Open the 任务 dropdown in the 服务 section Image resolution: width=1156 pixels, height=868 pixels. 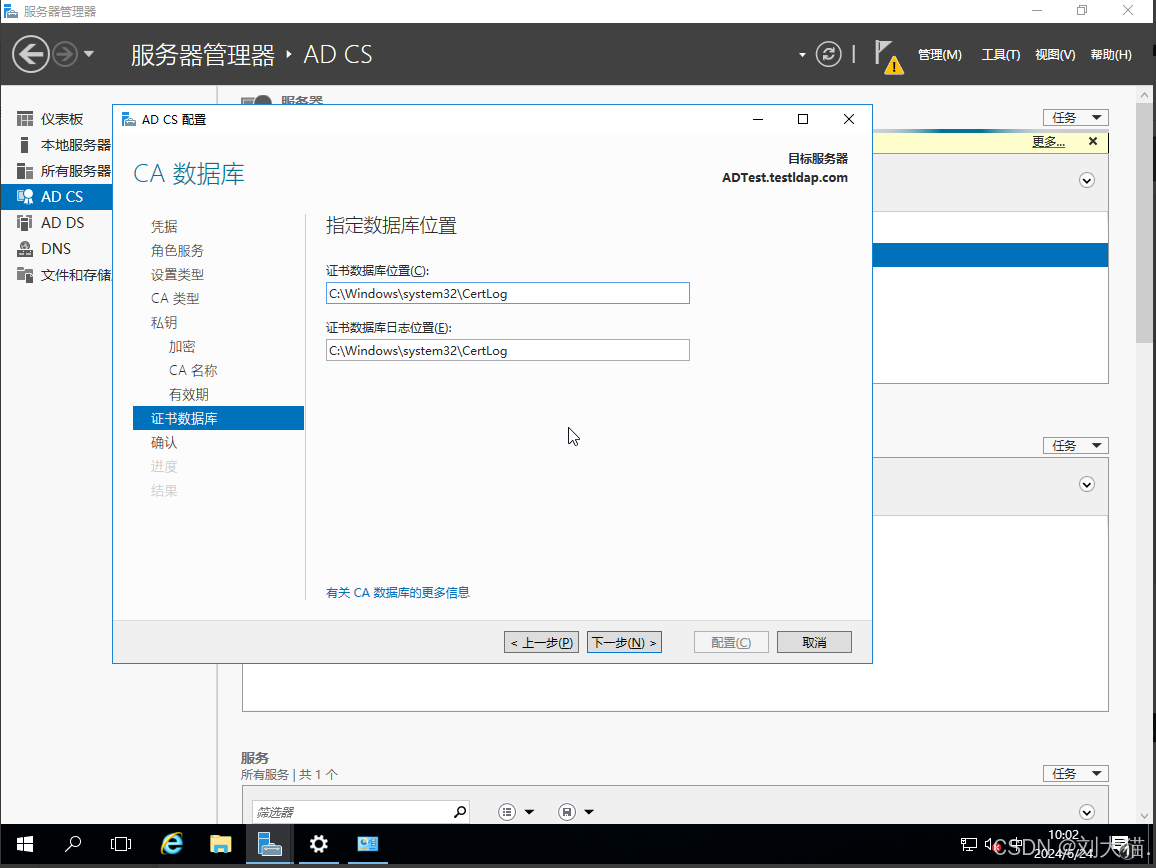coord(1076,774)
